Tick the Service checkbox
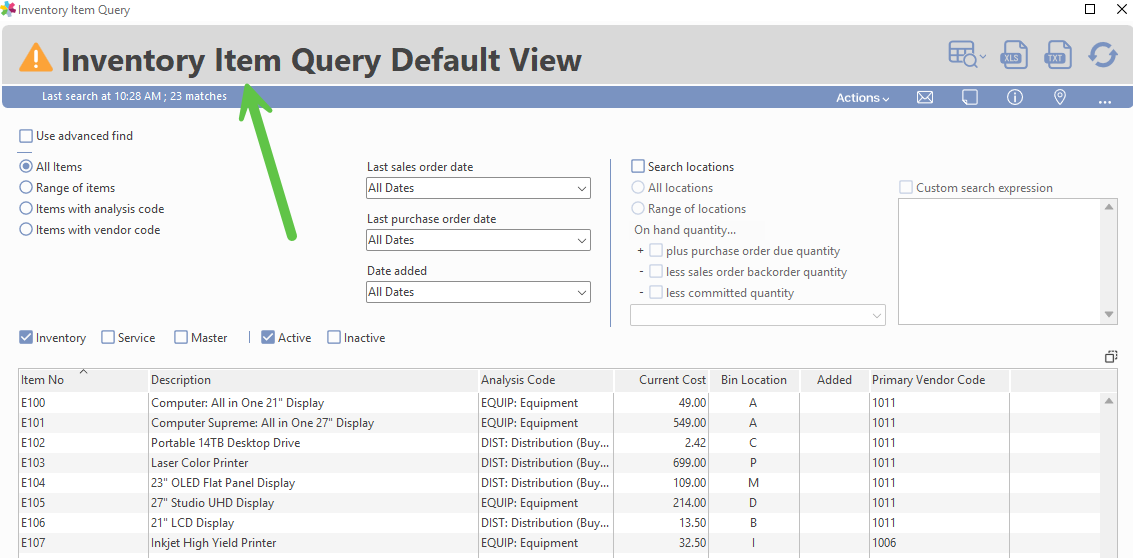Viewport: 1133px width, 558px height. click(108, 338)
